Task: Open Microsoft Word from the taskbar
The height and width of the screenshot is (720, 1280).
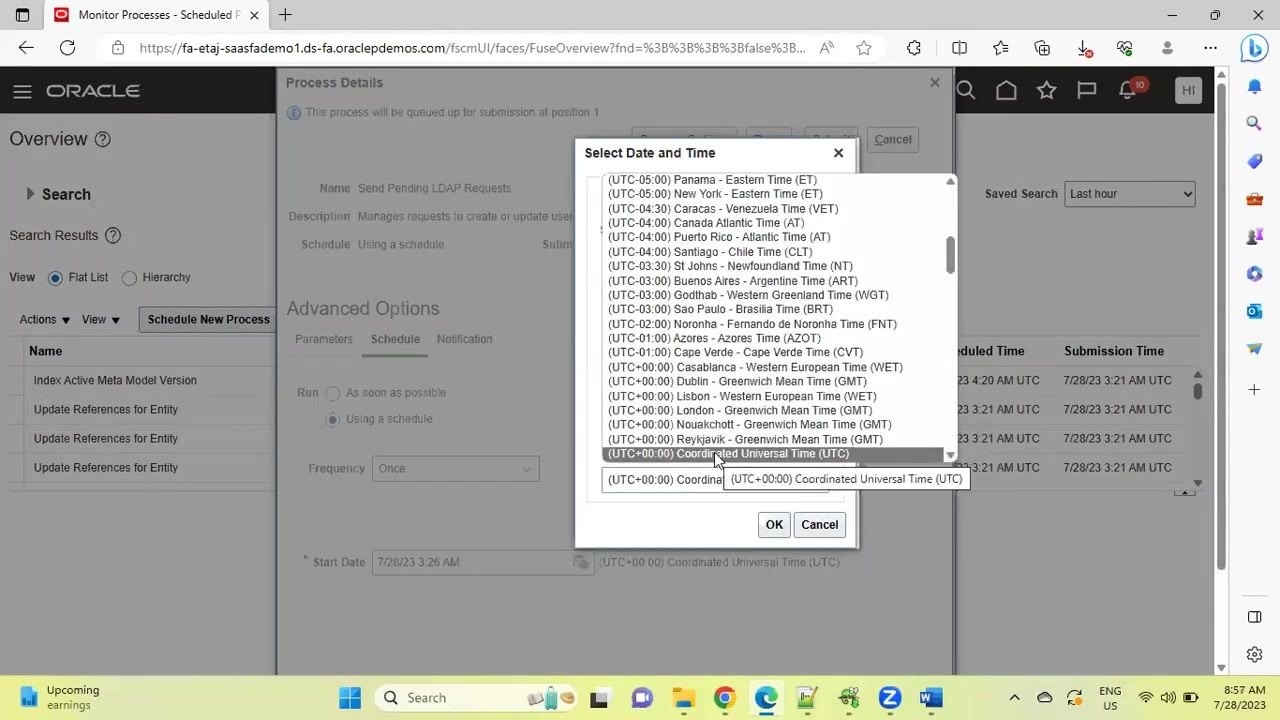Action: (931, 697)
